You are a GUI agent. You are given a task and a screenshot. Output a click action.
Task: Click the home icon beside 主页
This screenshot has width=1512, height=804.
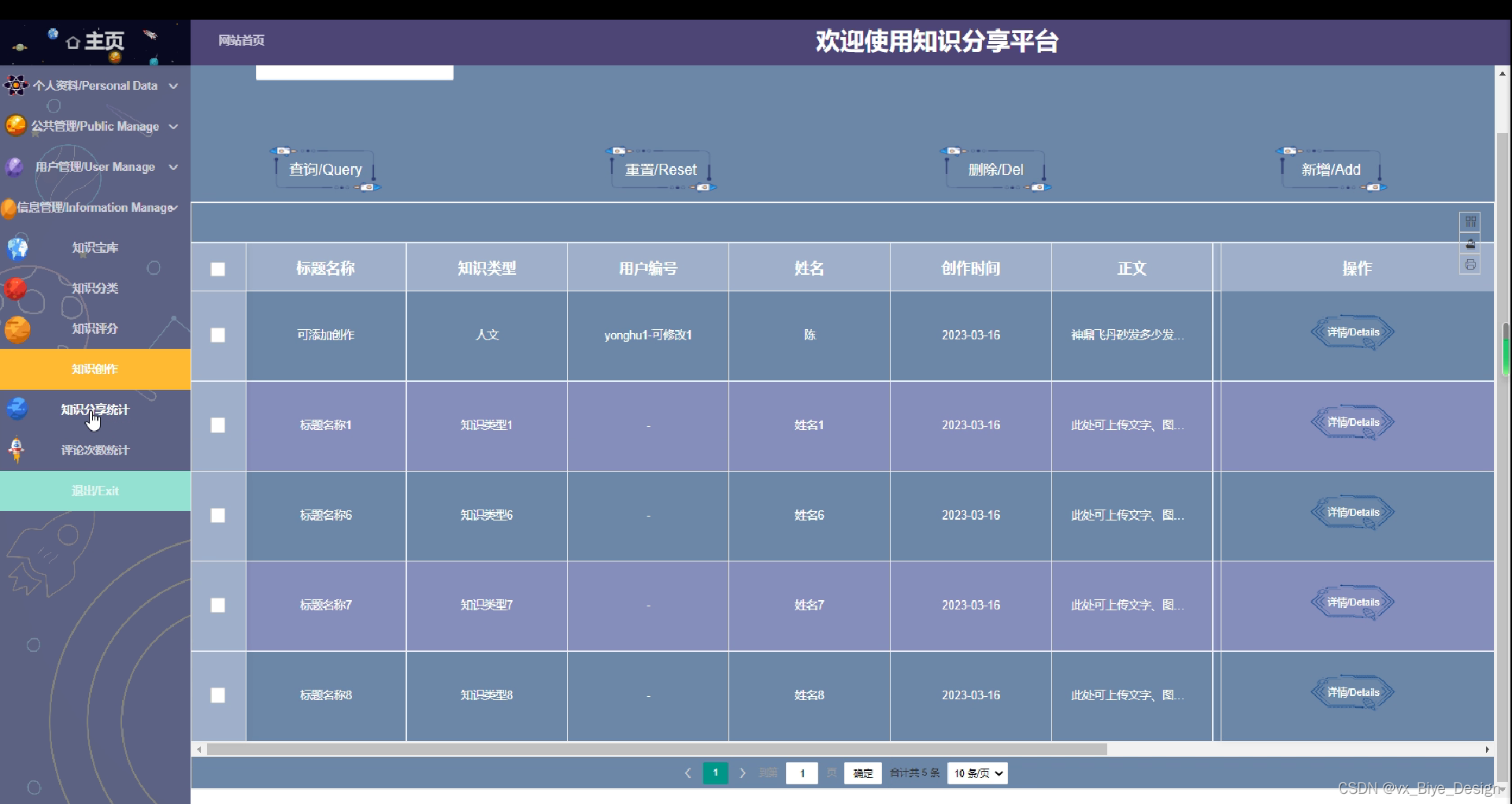(73, 43)
